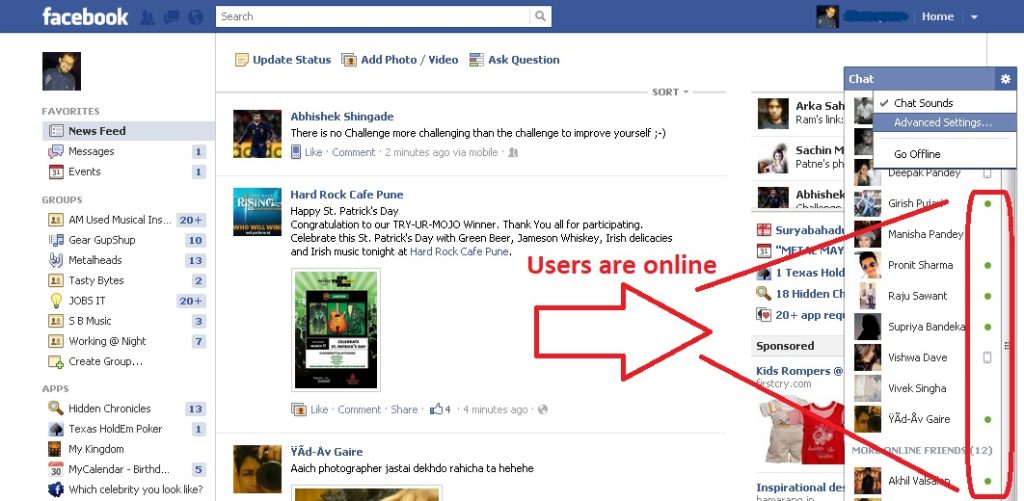1024x501 pixels.
Task: Open the SORT dropdown on news feed
Action: tap(671, 92)
